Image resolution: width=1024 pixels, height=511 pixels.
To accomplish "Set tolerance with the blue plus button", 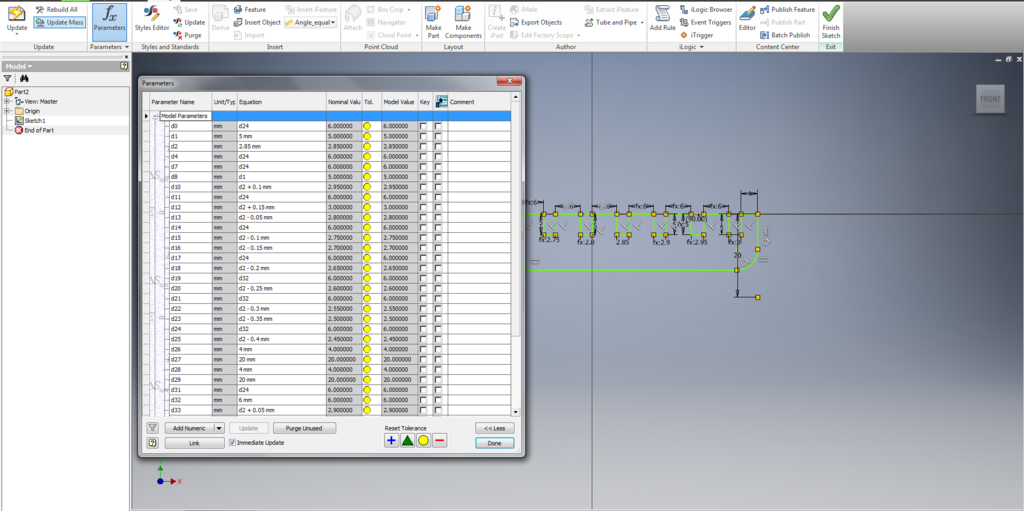I will [x=391, y=440].
